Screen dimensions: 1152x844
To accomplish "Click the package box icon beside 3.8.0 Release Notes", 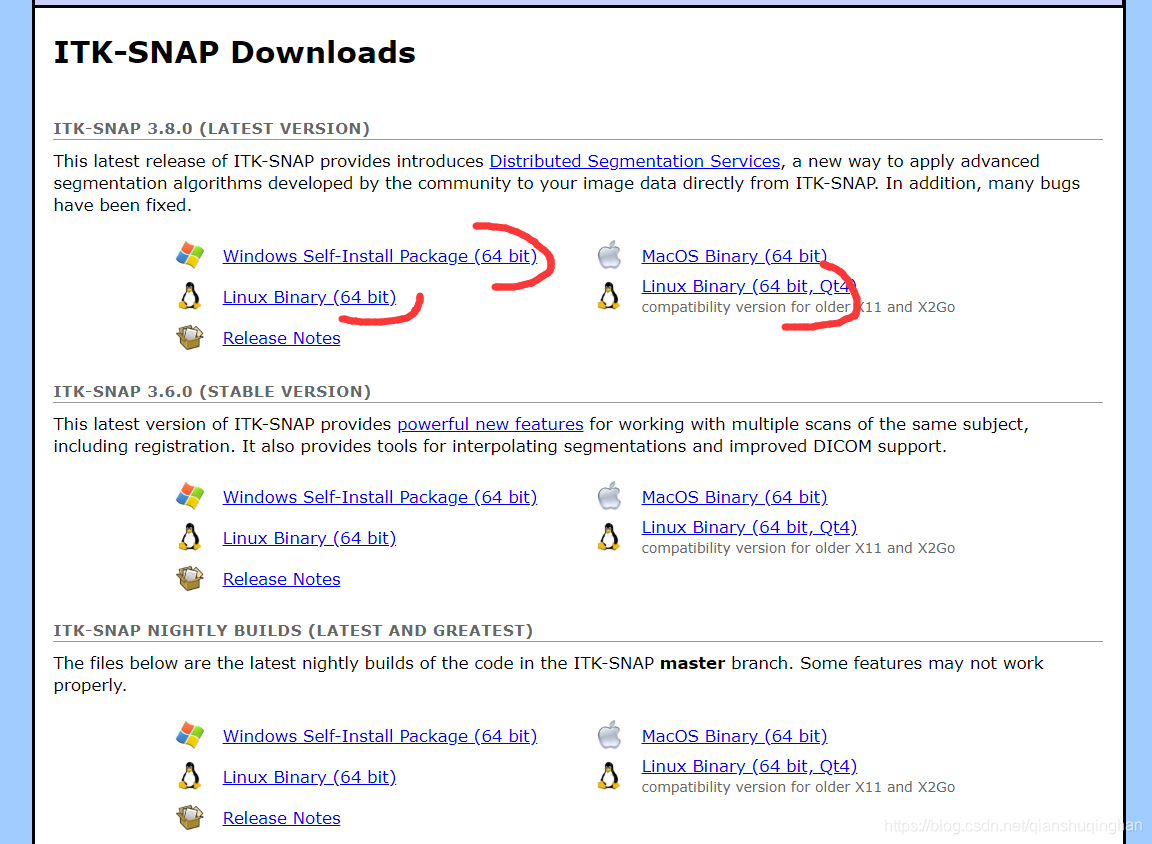I will coord(190,337).
